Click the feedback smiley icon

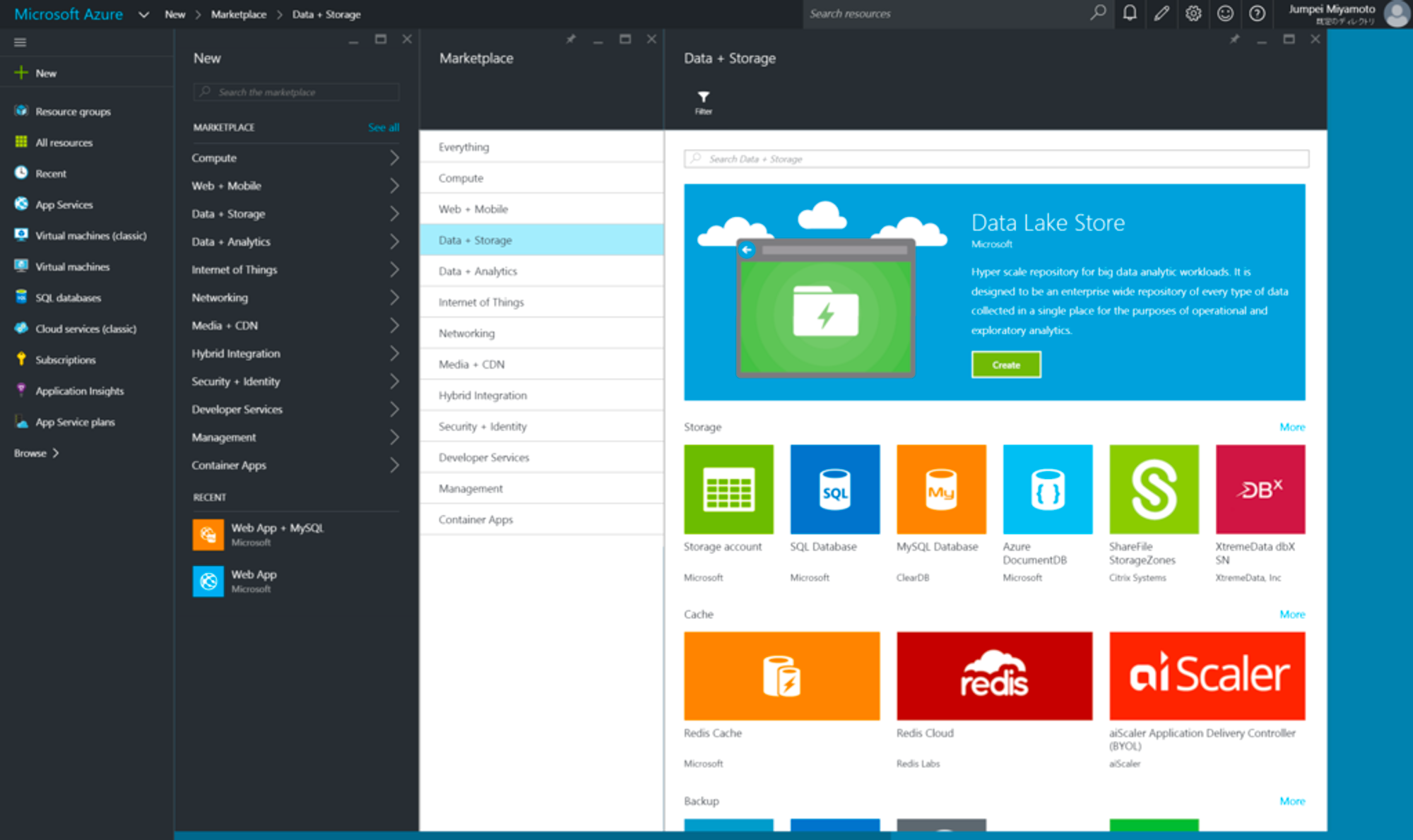click(1225, 13)
